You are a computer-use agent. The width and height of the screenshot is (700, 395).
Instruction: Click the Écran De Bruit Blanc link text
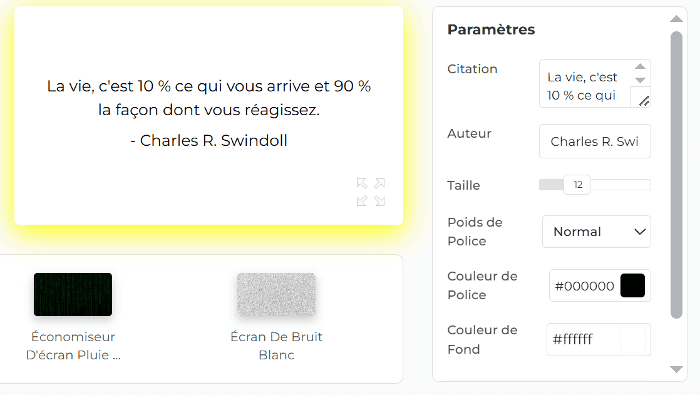tap(276, 346)
